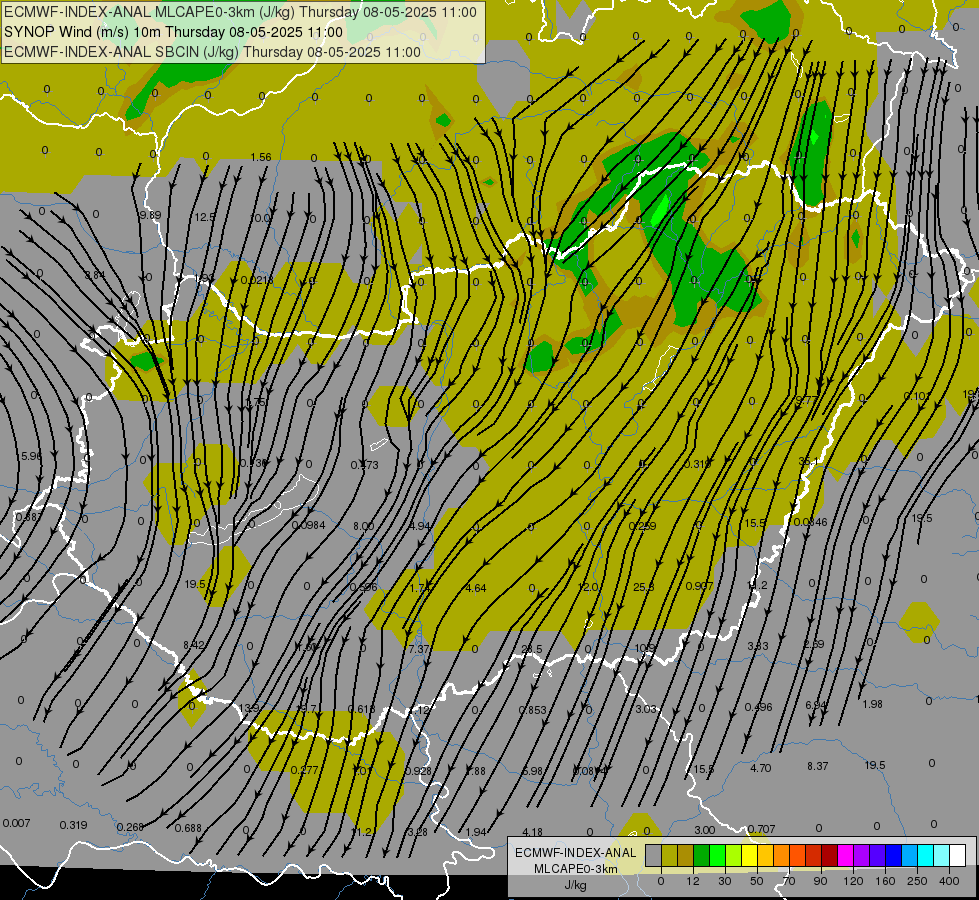
Task: Click the map value 3.28
Action: tap(418, 832)
